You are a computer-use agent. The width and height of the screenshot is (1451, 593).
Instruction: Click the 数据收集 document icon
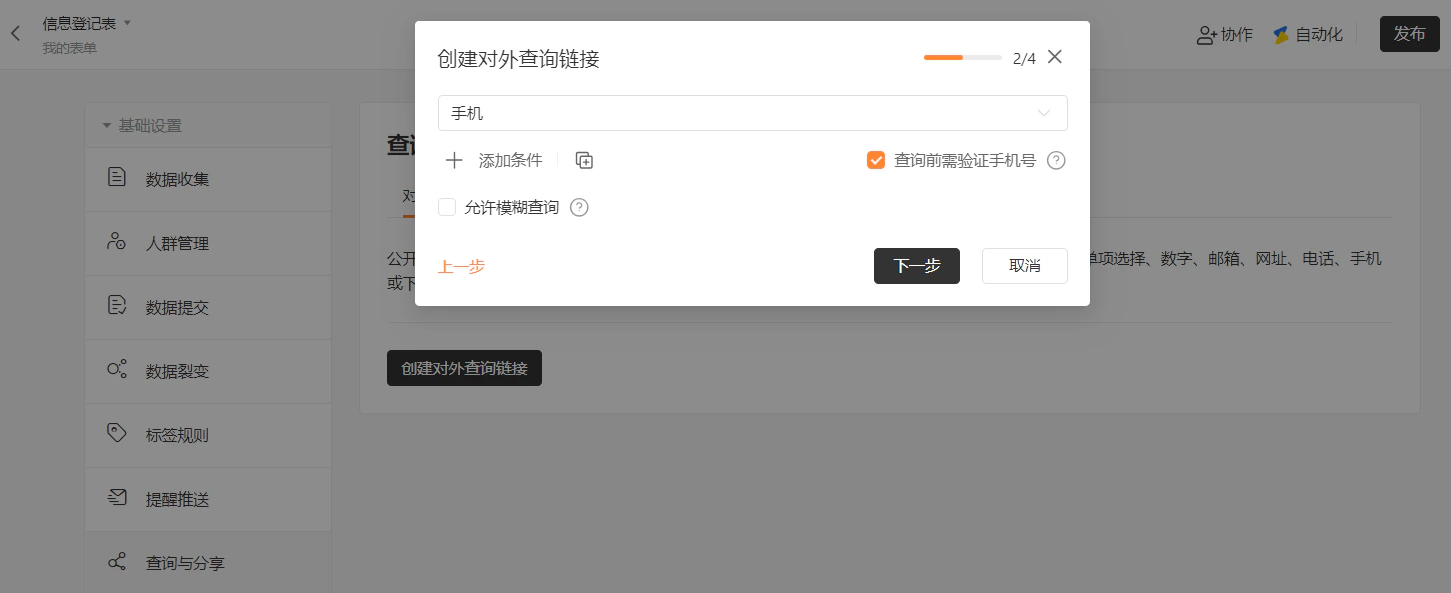coord(117,178)
